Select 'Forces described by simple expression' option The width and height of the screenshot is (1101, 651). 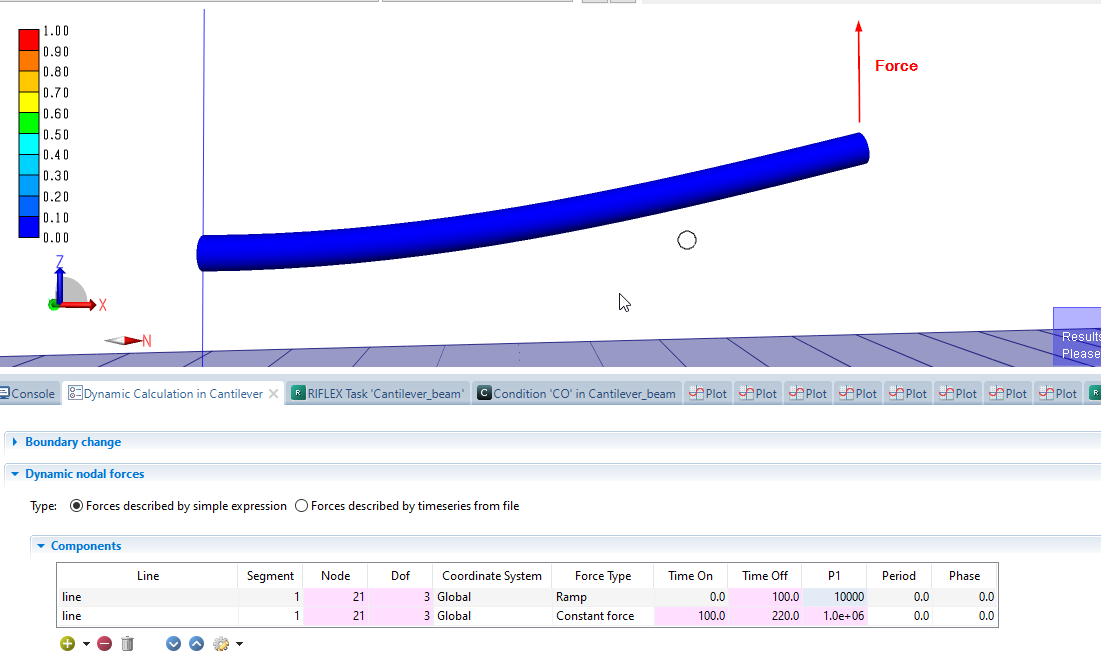coord(77,506)
